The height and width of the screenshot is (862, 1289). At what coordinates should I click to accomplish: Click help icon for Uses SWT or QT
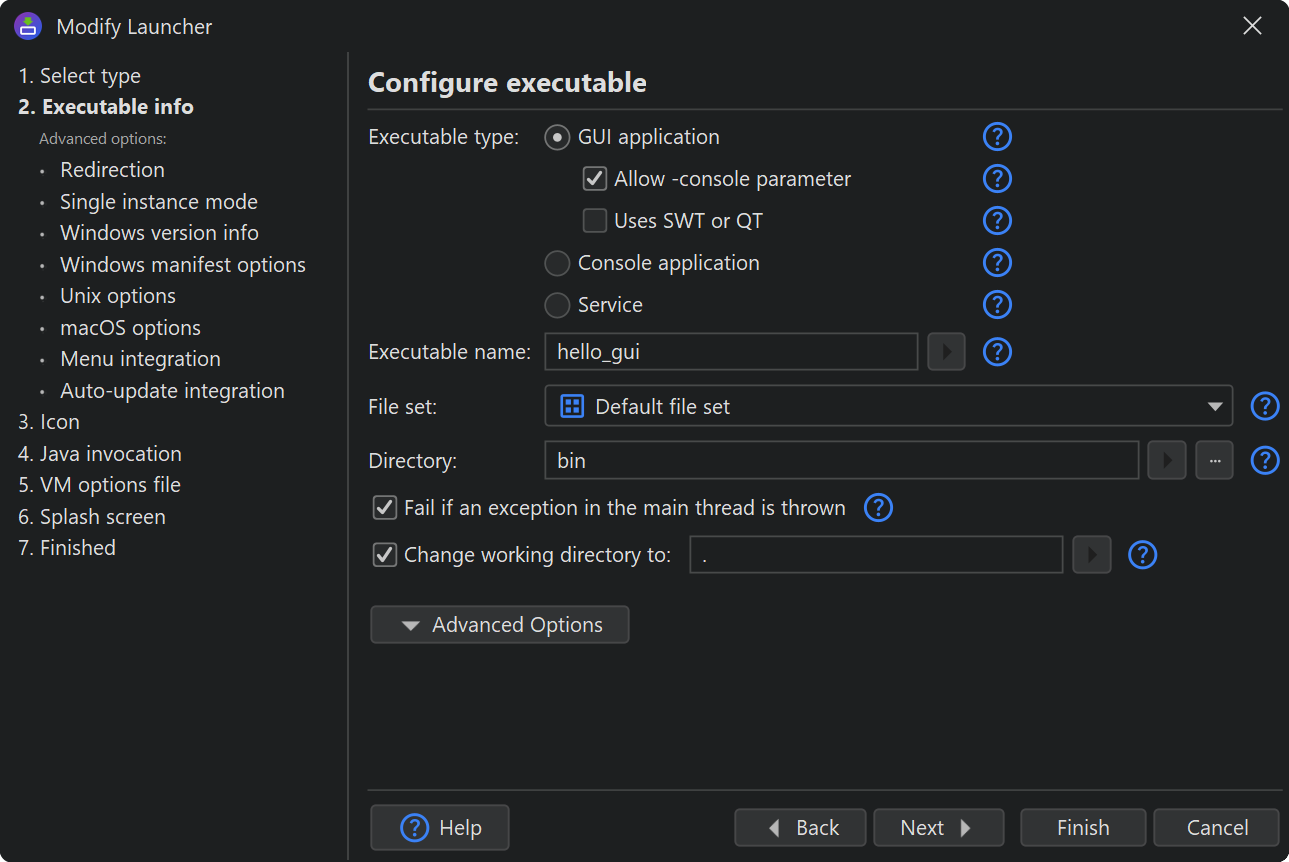pos(997,221)
